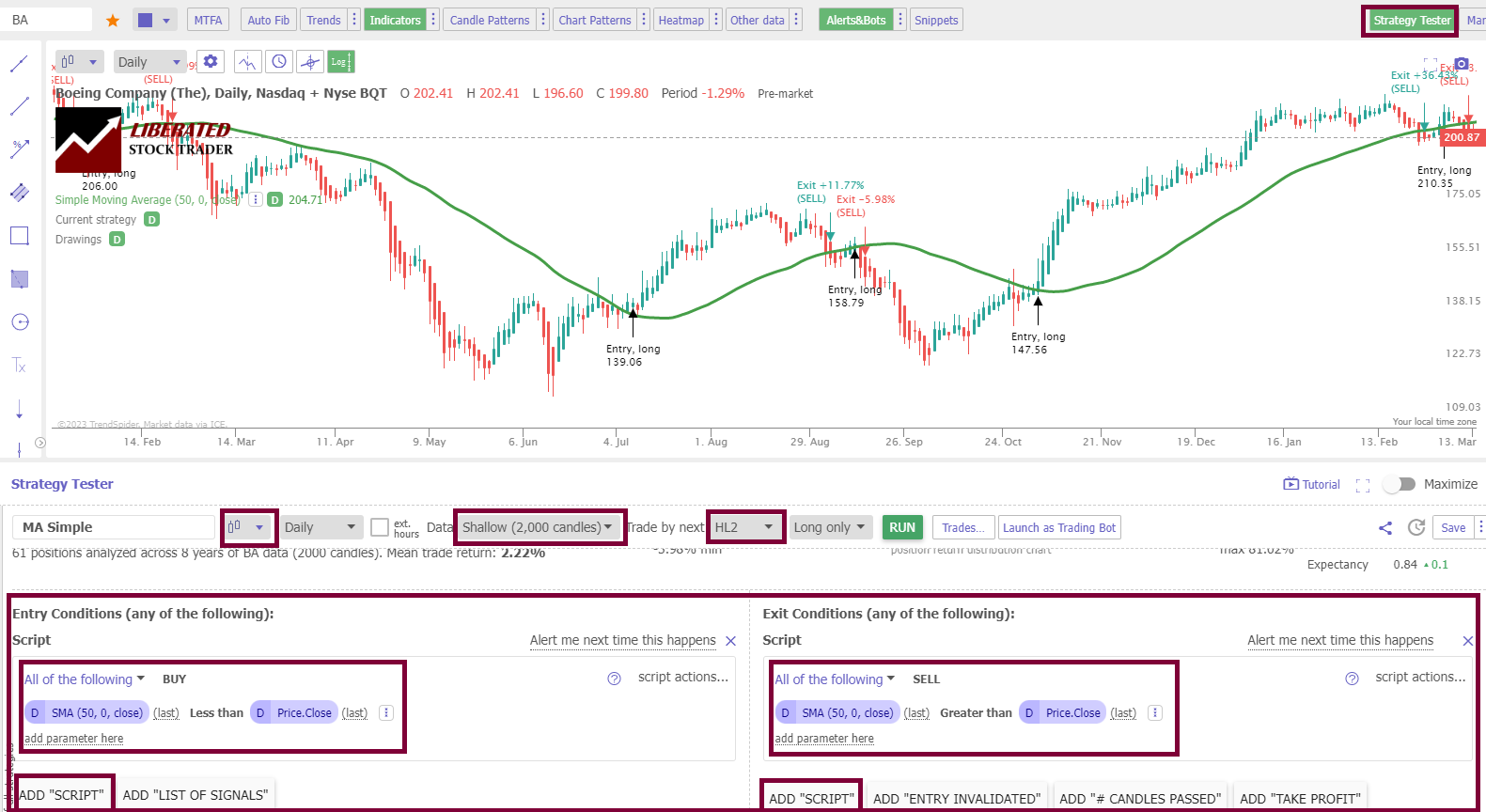The height and width of the screenshot is (812, 1486).
Task: Open exit script help question icon
Action: pos(1352,679)
